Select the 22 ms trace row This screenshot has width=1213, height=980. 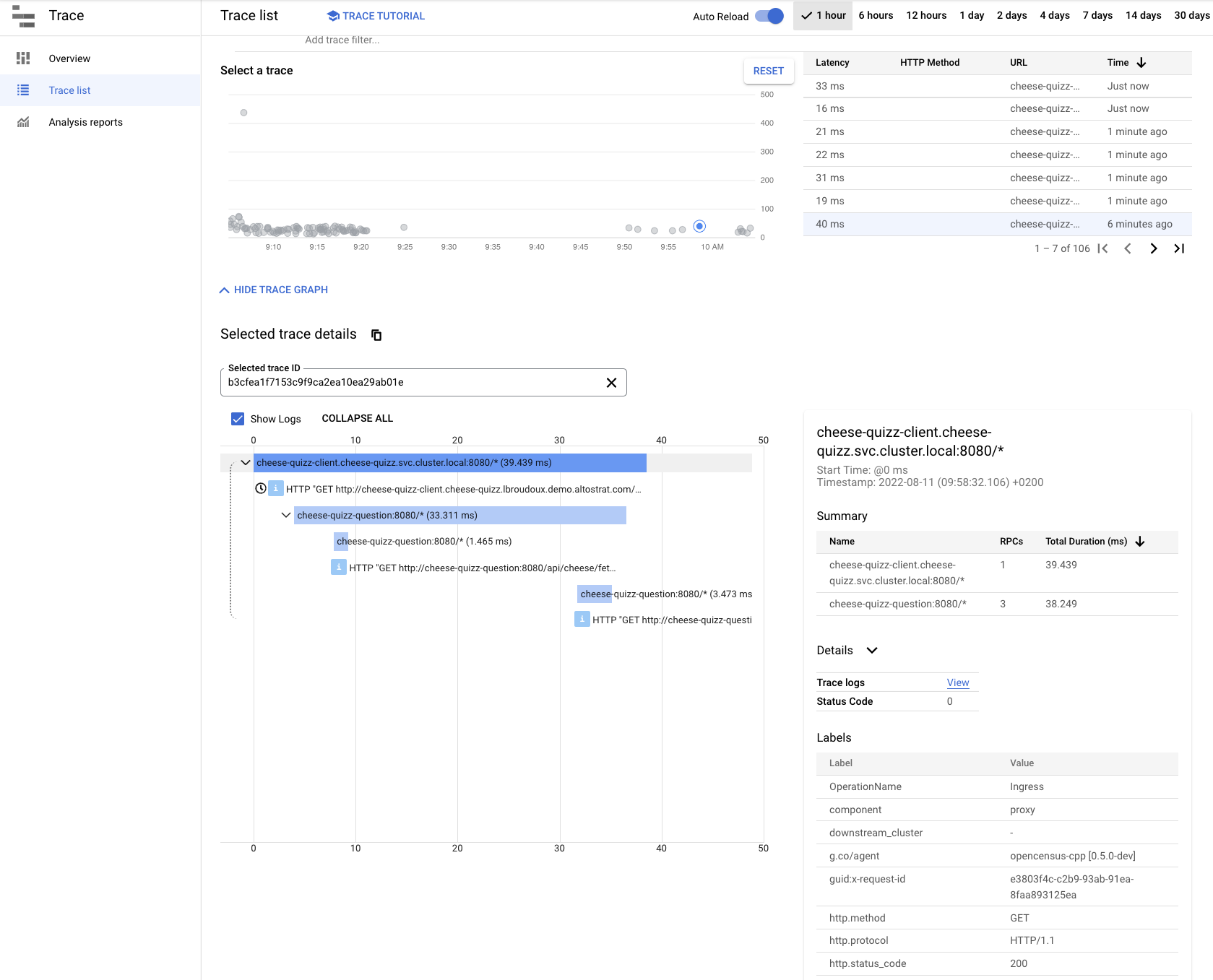click(x=997, y=155)
